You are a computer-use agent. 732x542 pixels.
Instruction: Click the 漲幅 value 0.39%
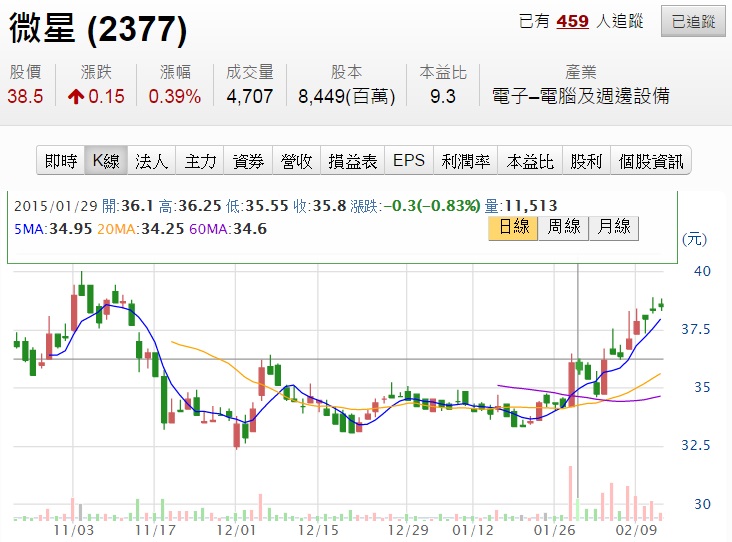tap(175, 97)
